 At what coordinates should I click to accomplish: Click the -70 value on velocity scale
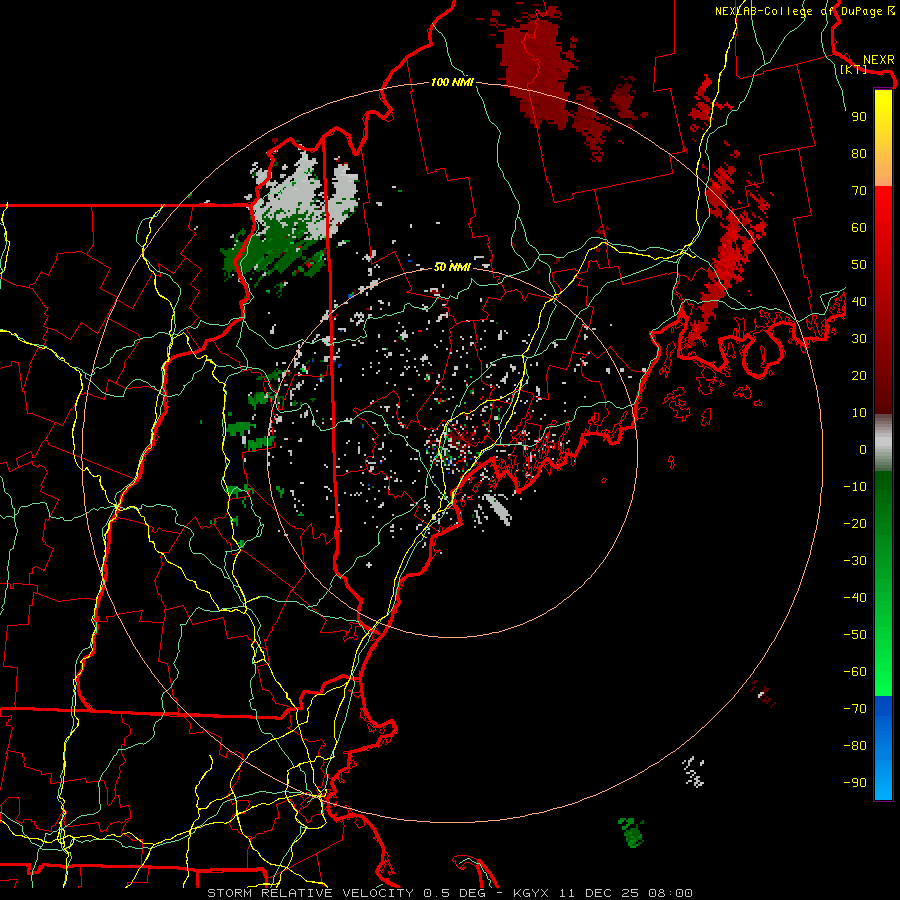[855, 709]
